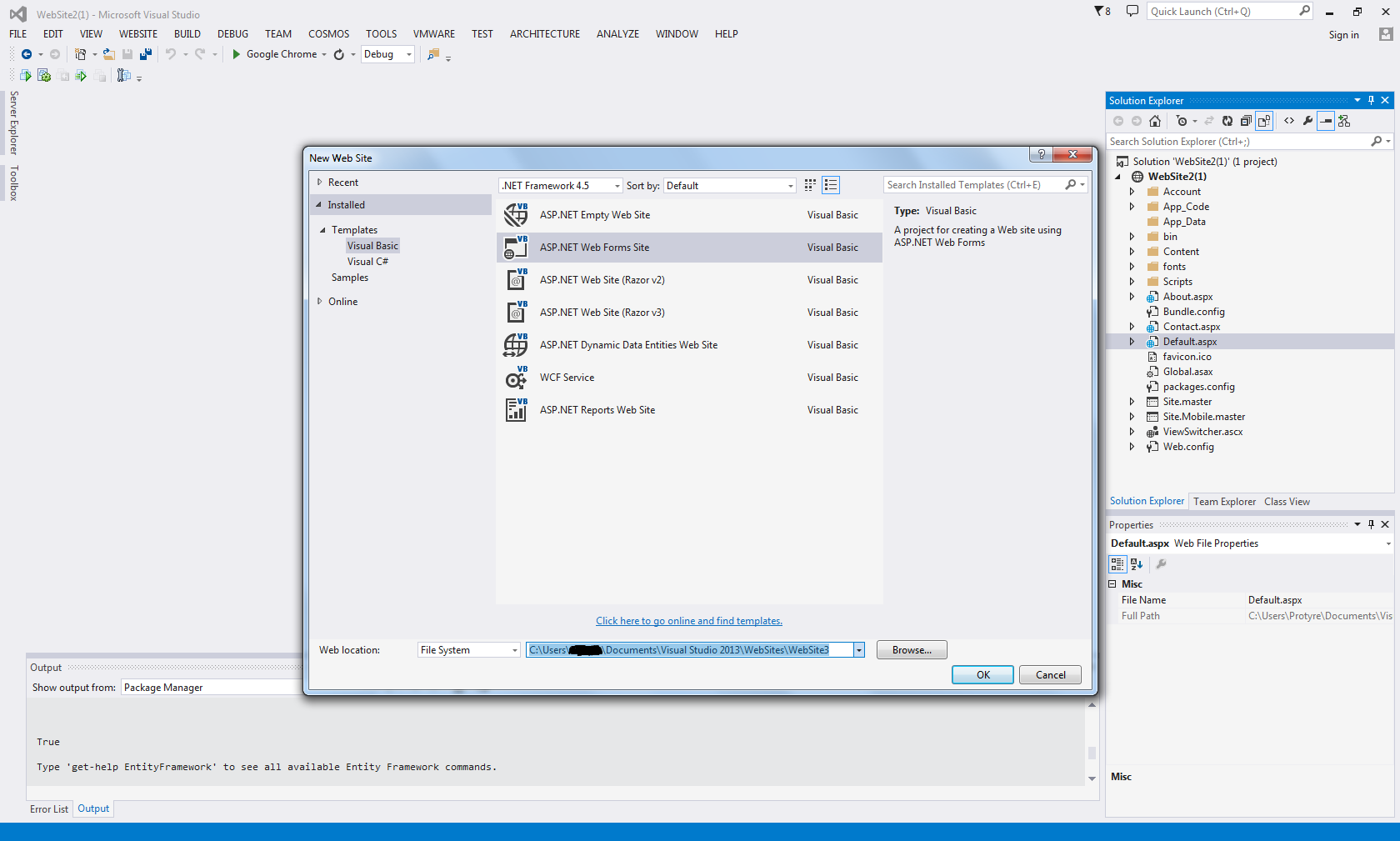The height and width of the screenshot is (841, 1400).
Task: Select the Save All toolbar icon
Action: click(146, 54)
